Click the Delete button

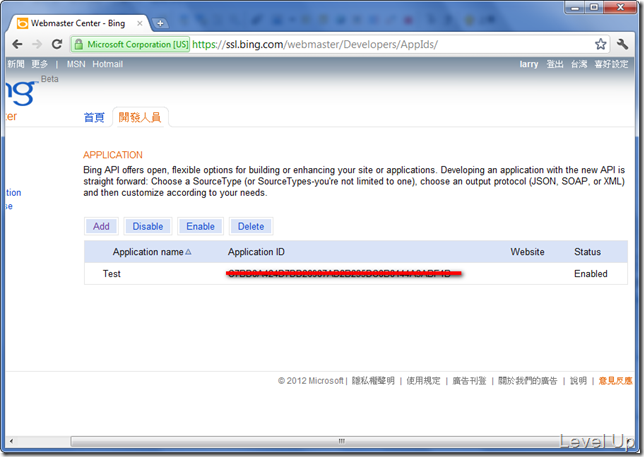pyautogui.click(x=251, y=226)
